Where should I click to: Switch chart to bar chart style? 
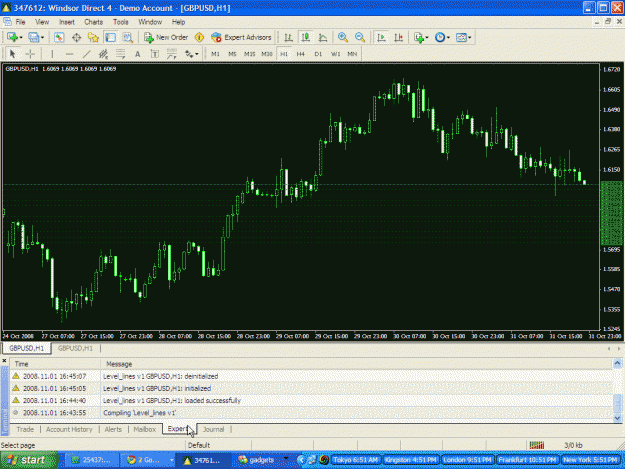click(288, 37)
